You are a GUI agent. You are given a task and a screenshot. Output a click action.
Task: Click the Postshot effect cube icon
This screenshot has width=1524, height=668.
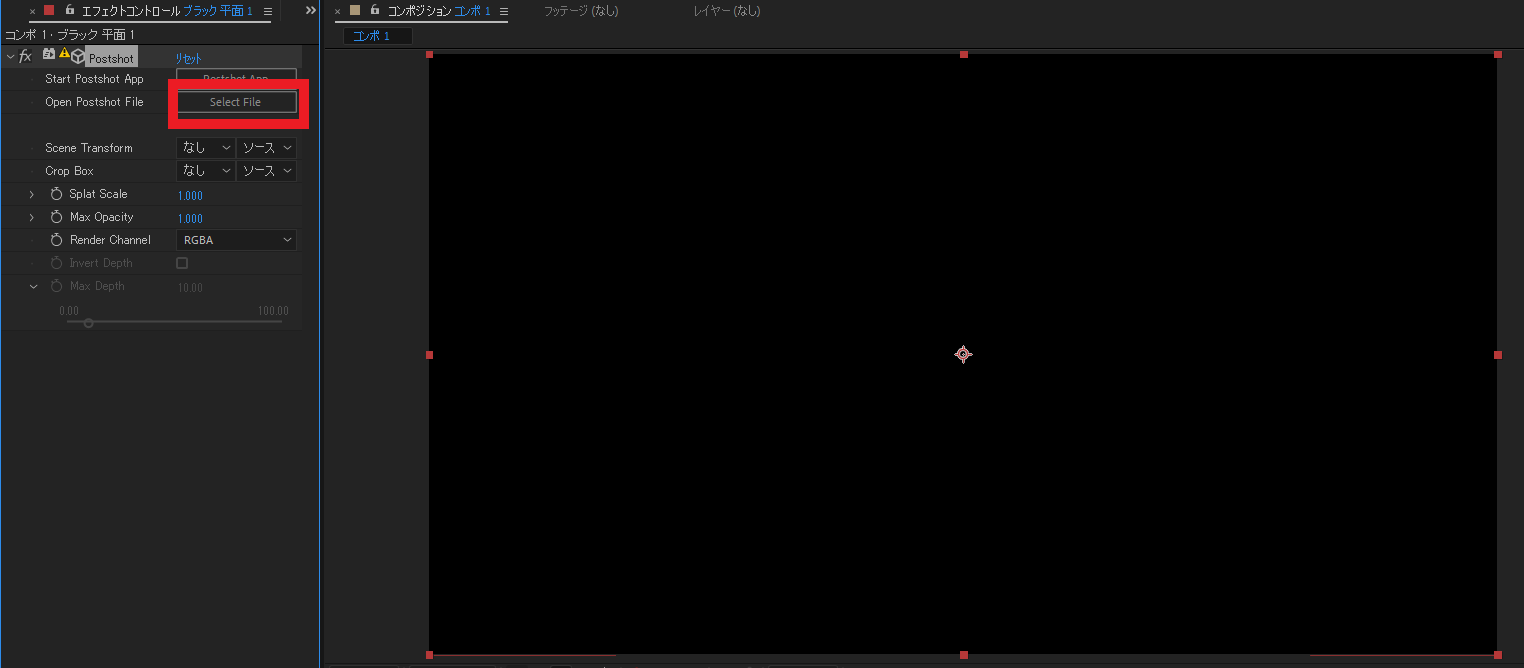click(x=78, y=57)
